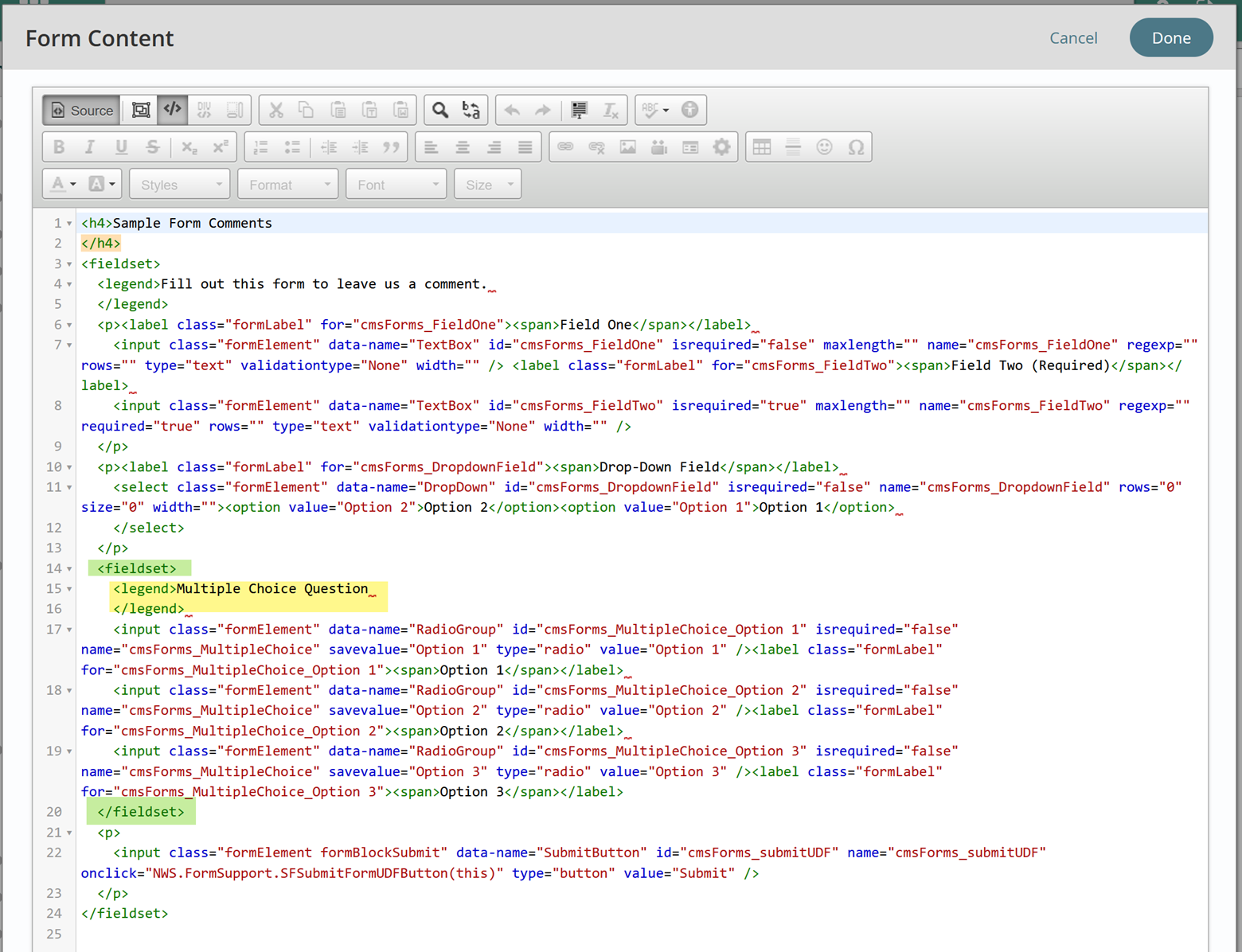Click the Insert Form field icon

pyautogui.click(x=690, y=147)
